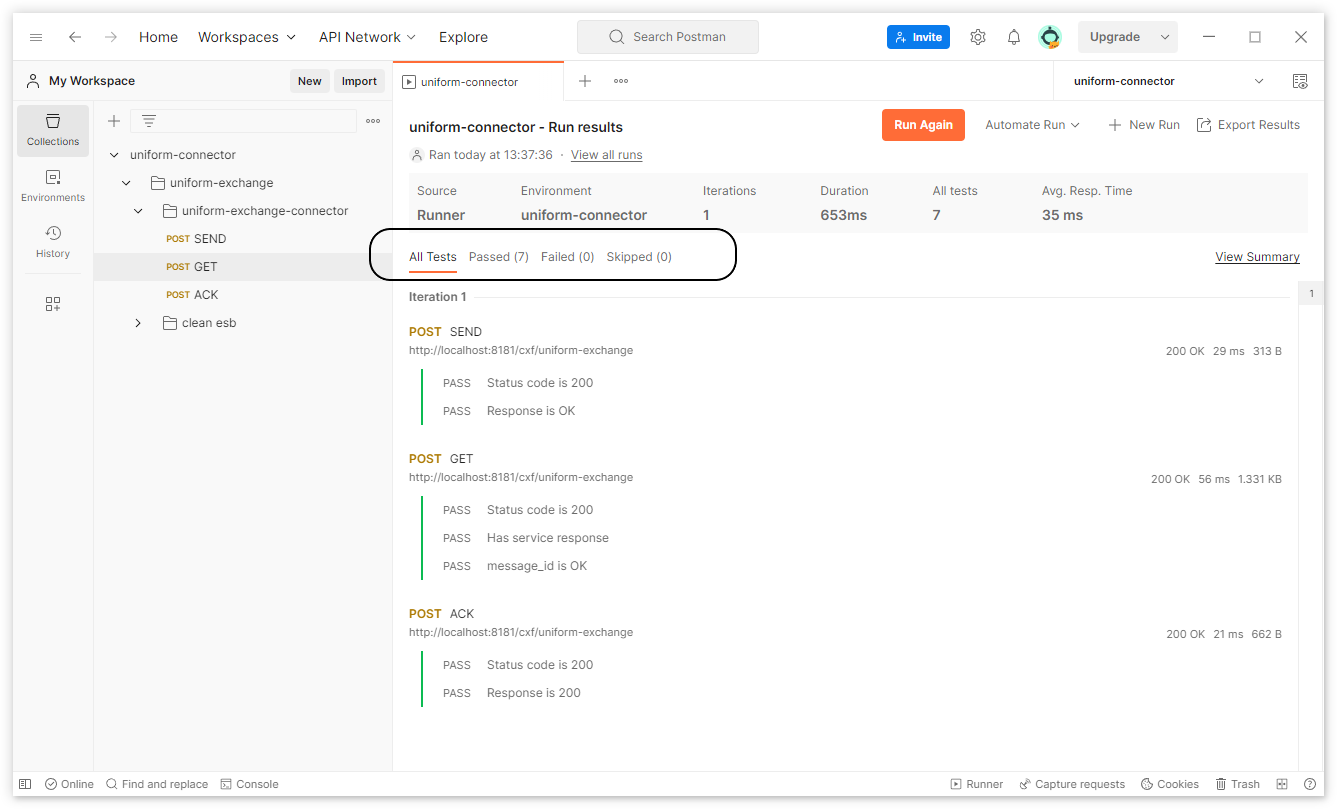
Task: Click the Run Again button
Action: point(922,125)
